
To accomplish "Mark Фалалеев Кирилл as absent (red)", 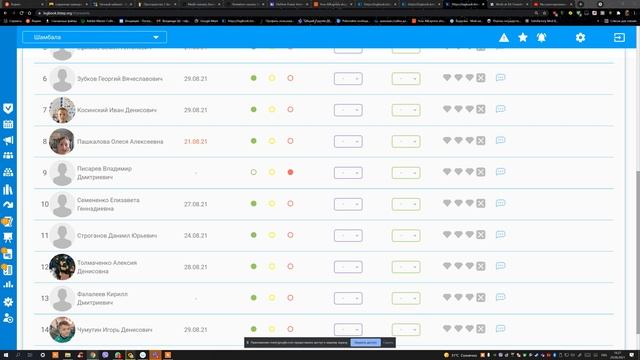I will pos(290,298).
